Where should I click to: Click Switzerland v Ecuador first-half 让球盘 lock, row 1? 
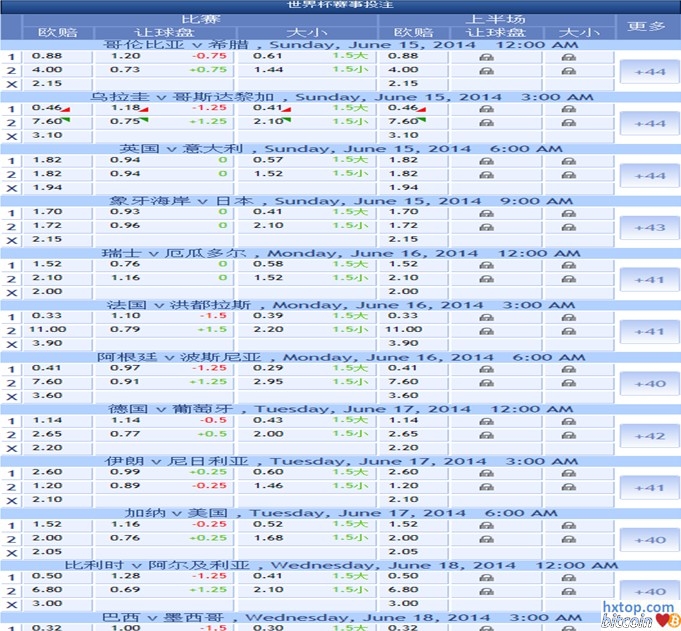(x=486, y=265)
